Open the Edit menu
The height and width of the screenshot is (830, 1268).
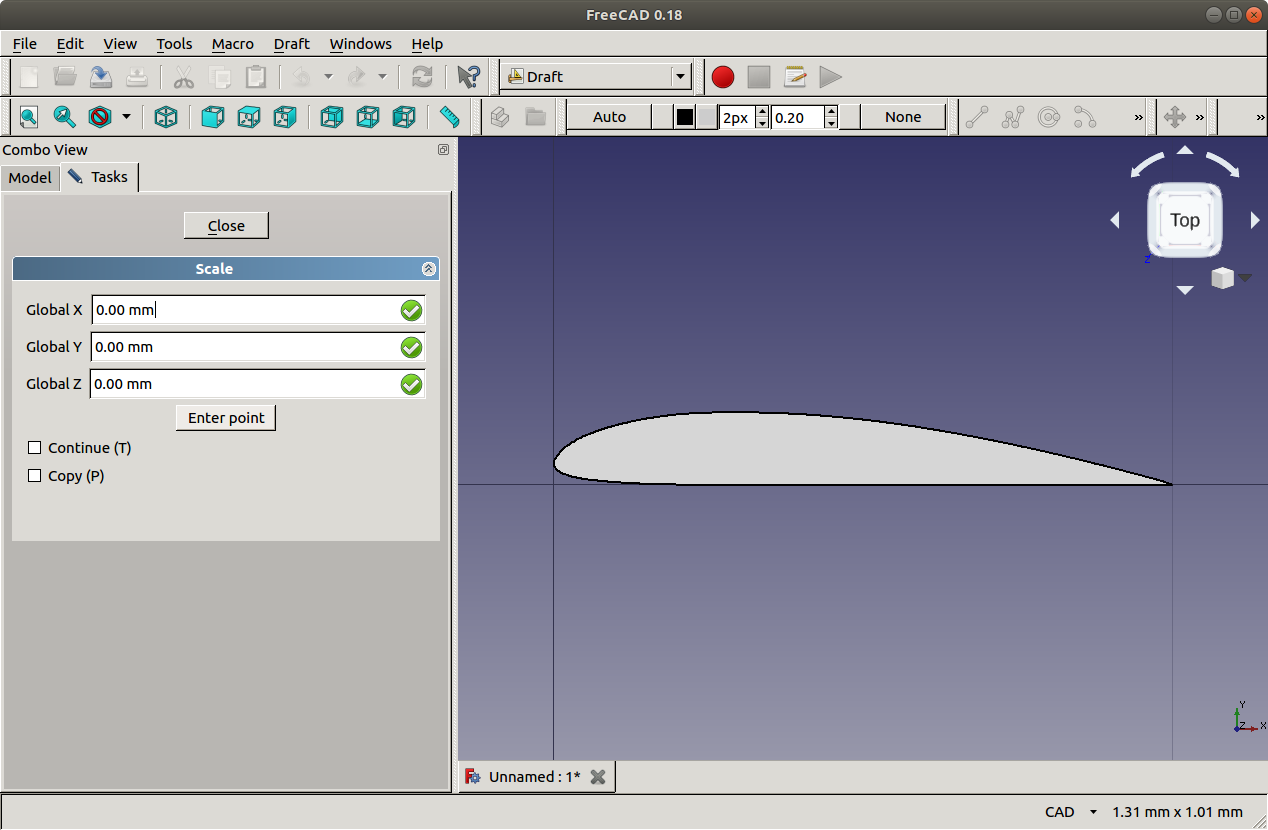(70, 44)
